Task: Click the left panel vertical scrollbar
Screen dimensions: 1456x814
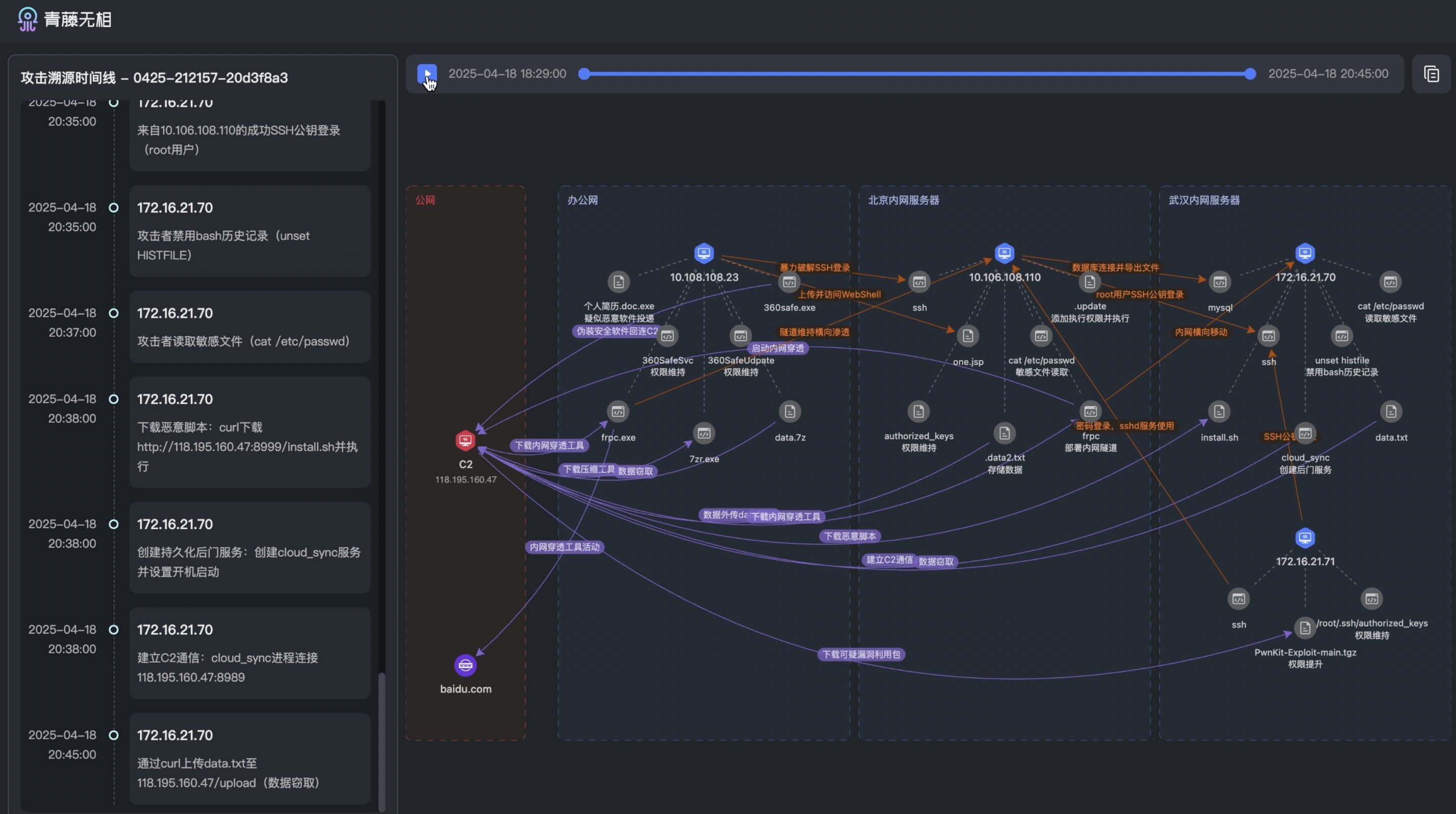Action: (x=381, y=741)
